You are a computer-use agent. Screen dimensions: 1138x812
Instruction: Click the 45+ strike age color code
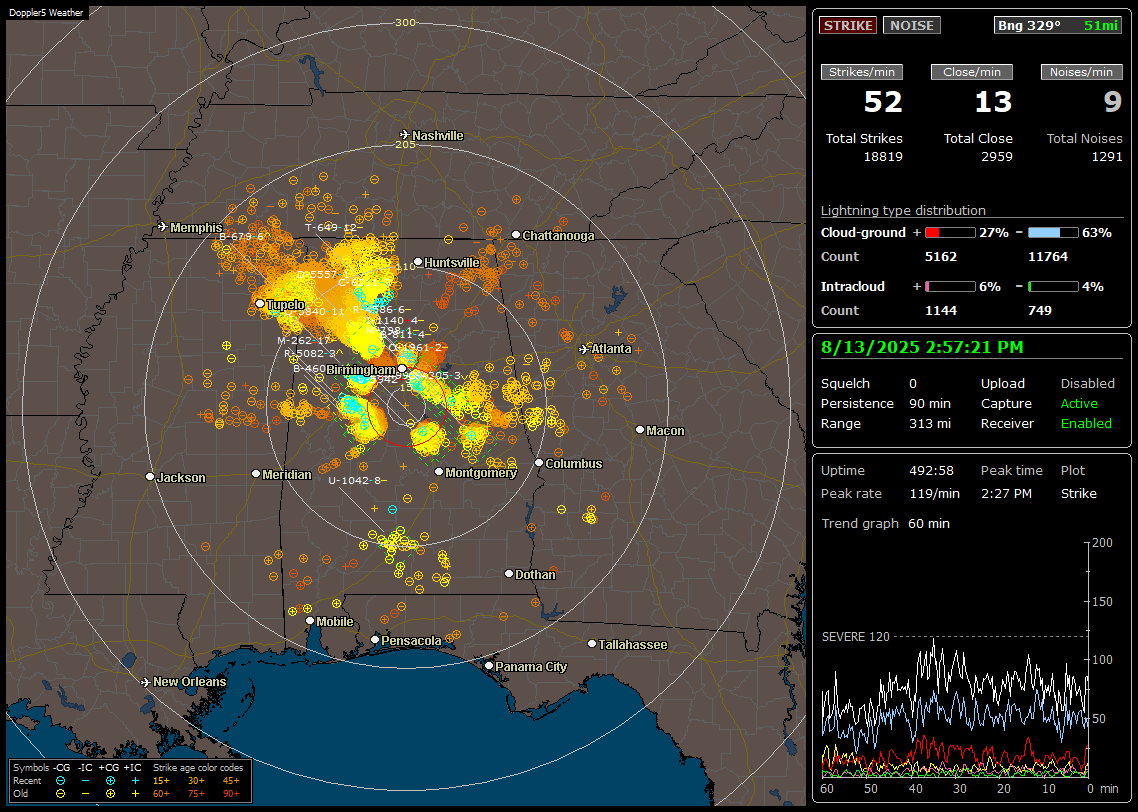point(231,781)
